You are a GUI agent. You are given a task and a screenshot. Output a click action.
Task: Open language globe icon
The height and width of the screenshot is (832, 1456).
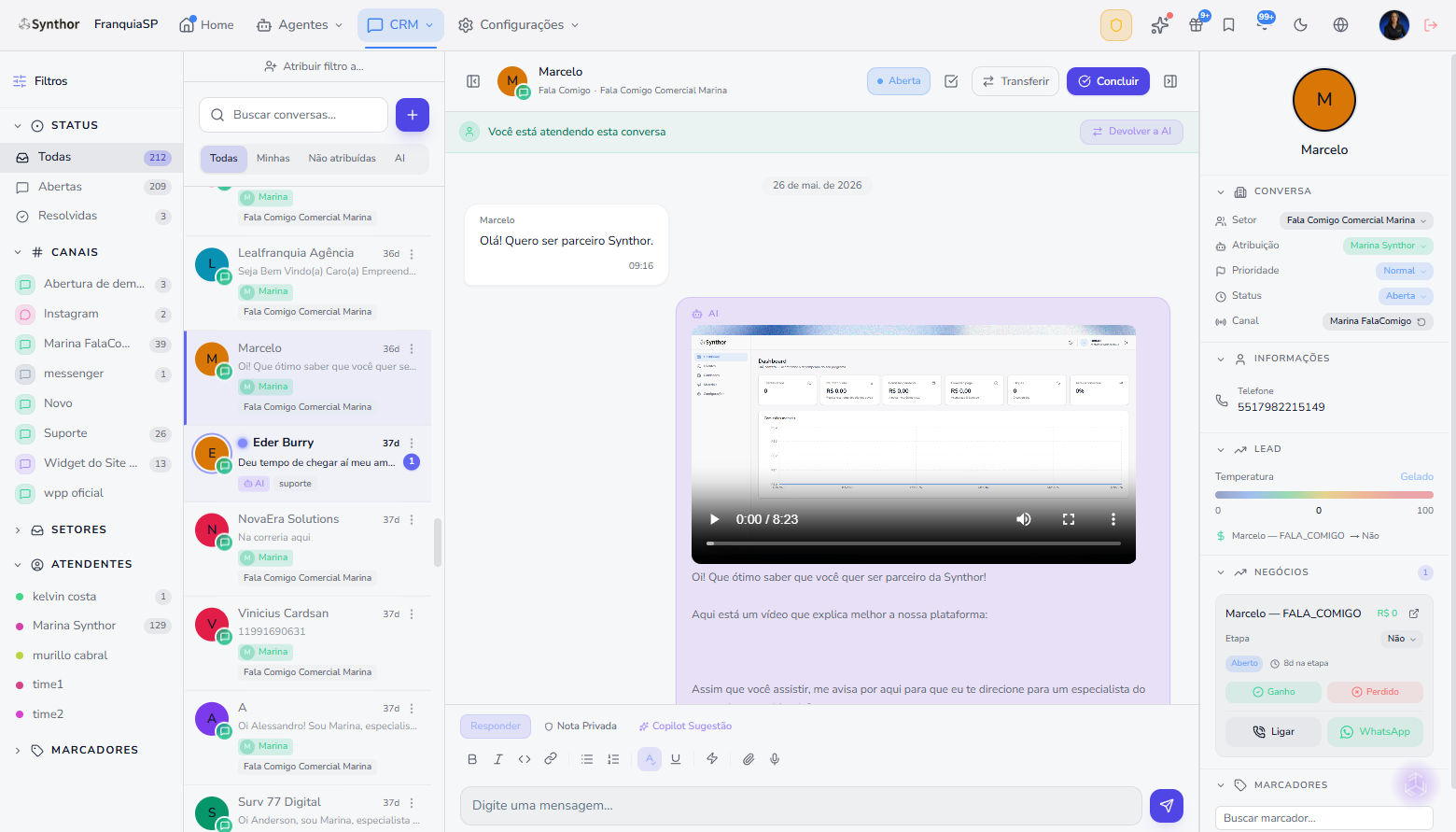[1340, 25]
